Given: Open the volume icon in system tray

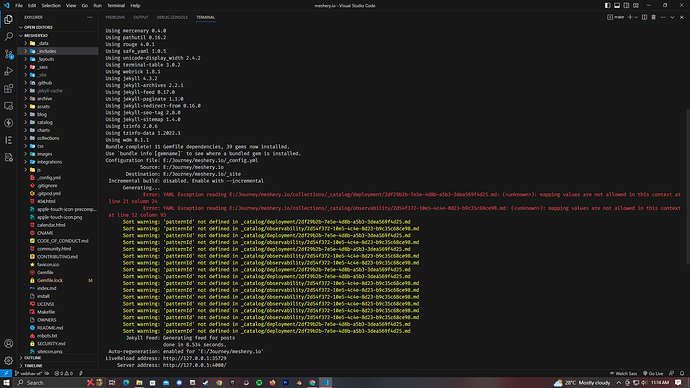Looking at the screenshot, I should point(644,383).
